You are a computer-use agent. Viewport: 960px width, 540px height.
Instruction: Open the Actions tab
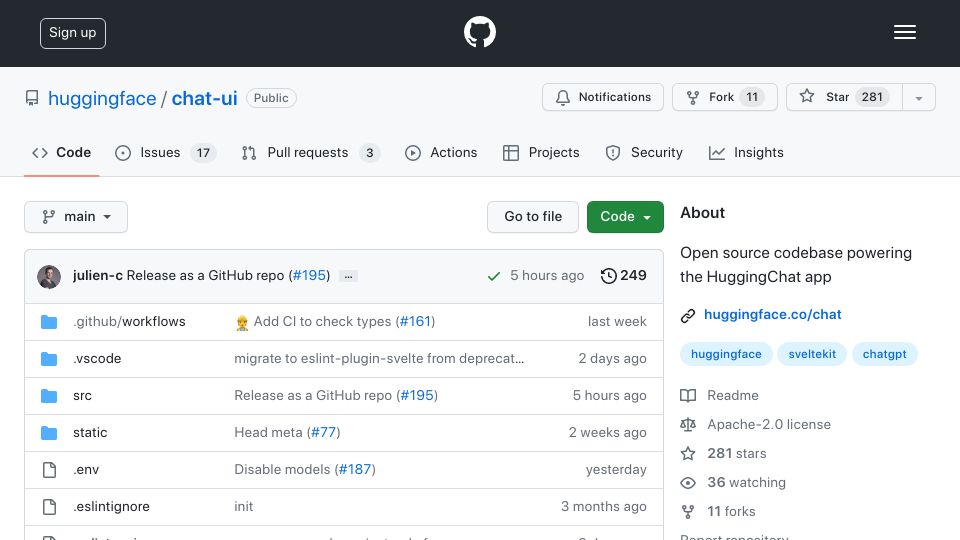click(441, 152)
